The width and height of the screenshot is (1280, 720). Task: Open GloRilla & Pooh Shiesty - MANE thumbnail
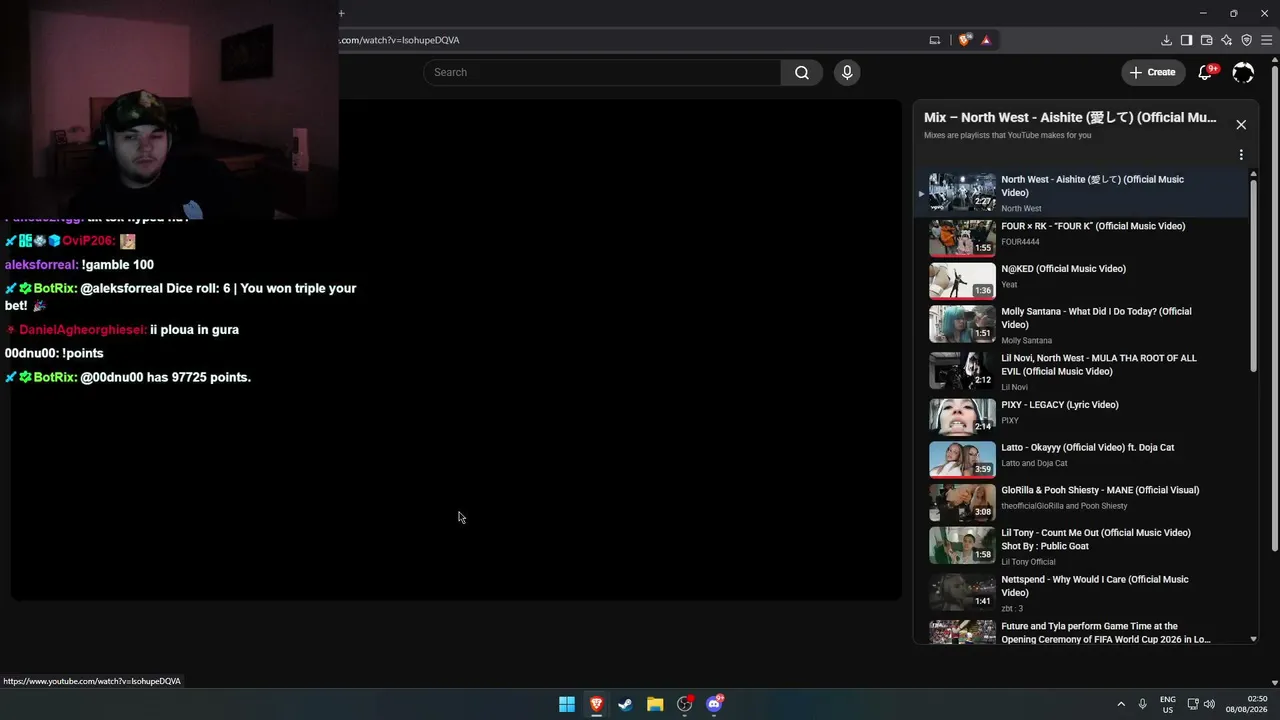click(962, 502)
